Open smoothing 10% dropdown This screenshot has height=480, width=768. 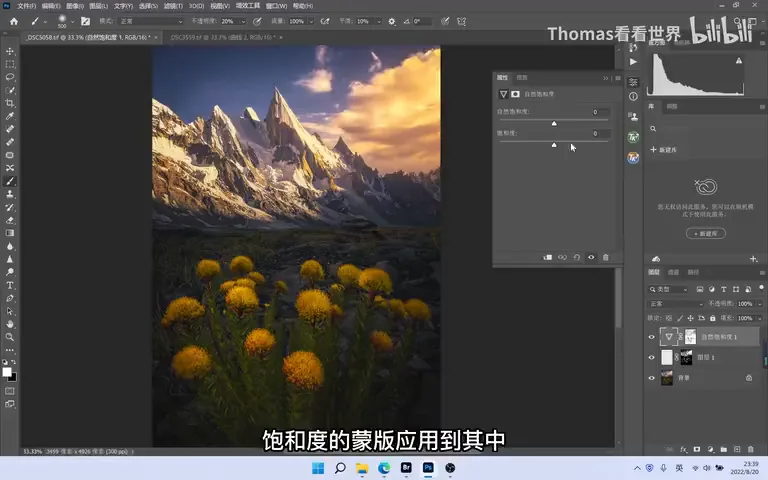tap(379, 22)
